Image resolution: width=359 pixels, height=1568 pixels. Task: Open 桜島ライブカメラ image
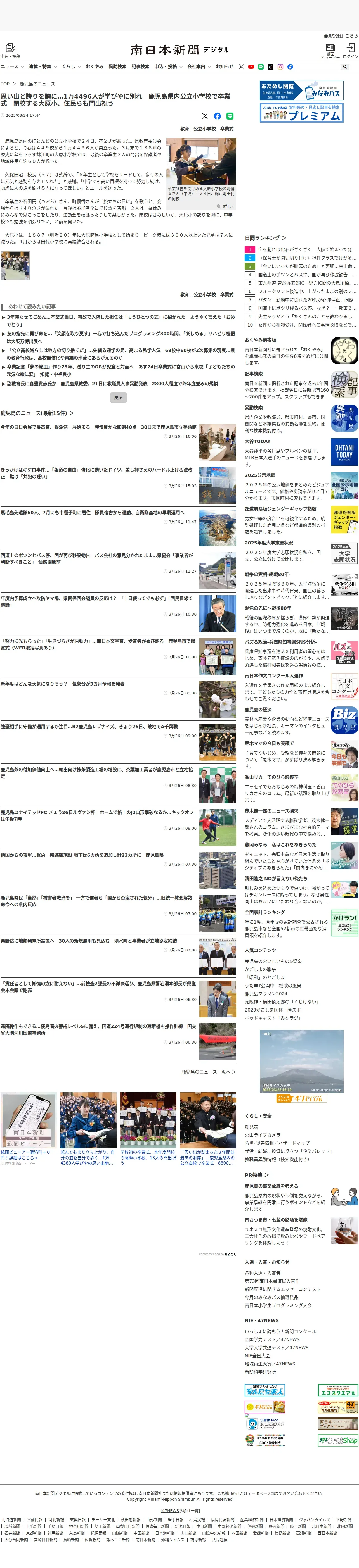pos(301,1062)
